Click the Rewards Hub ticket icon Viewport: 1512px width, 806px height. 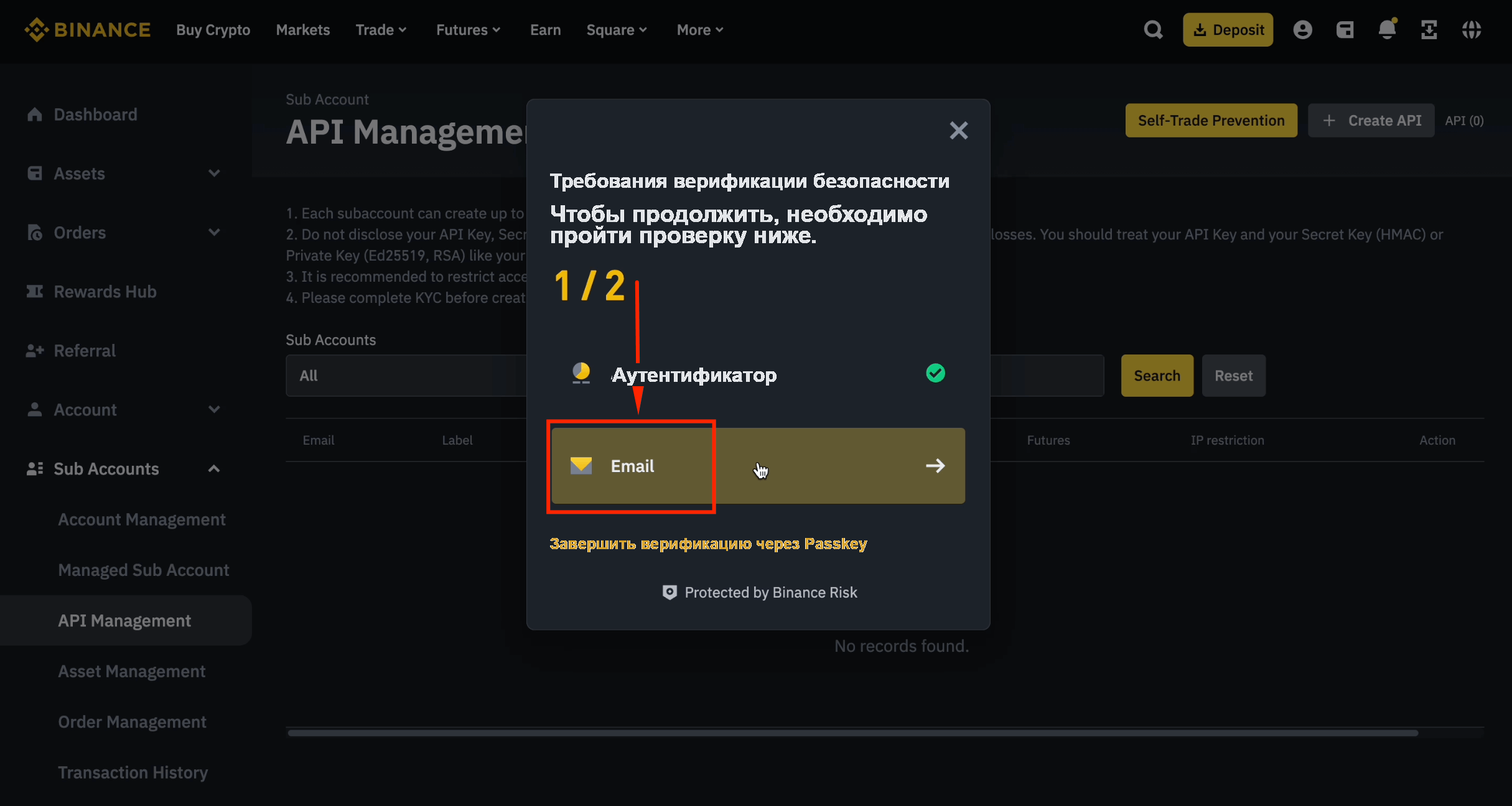point(35,292)
